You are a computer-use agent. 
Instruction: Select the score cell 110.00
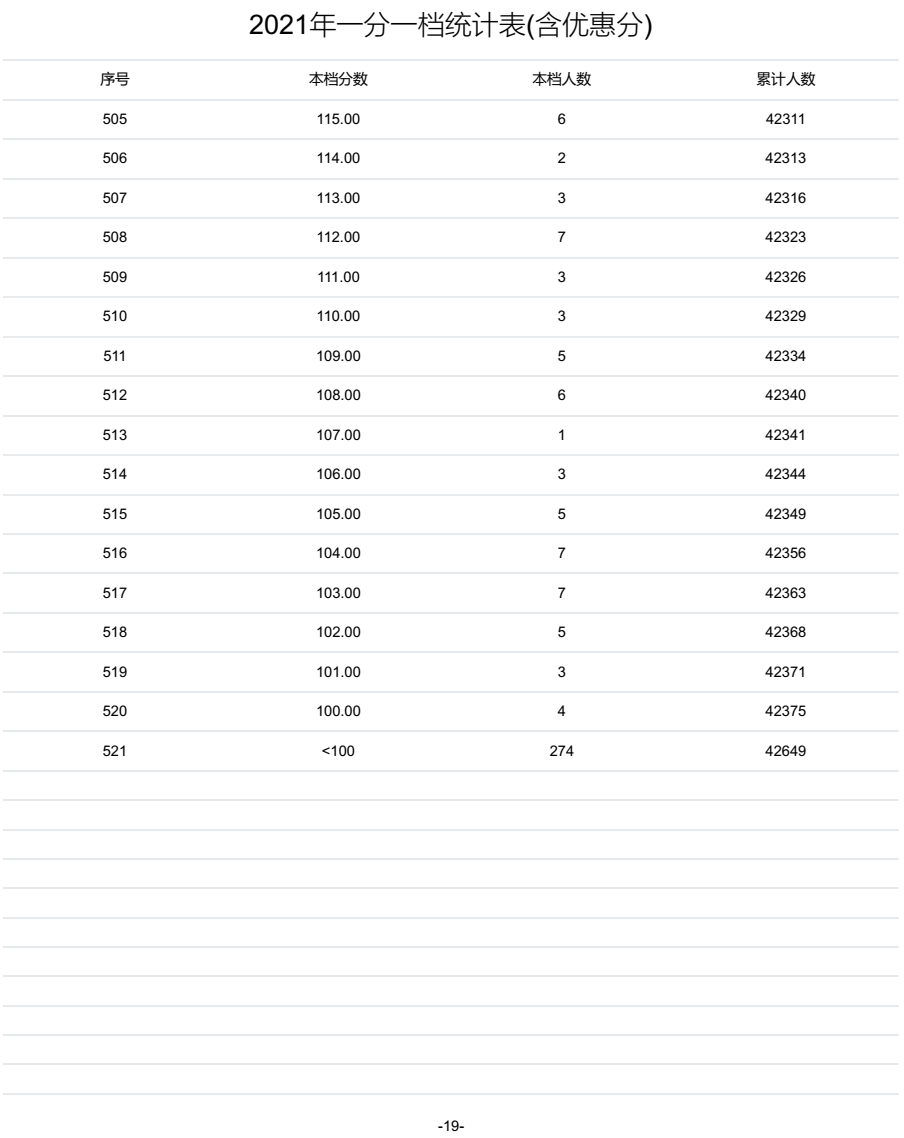(338, 317)
